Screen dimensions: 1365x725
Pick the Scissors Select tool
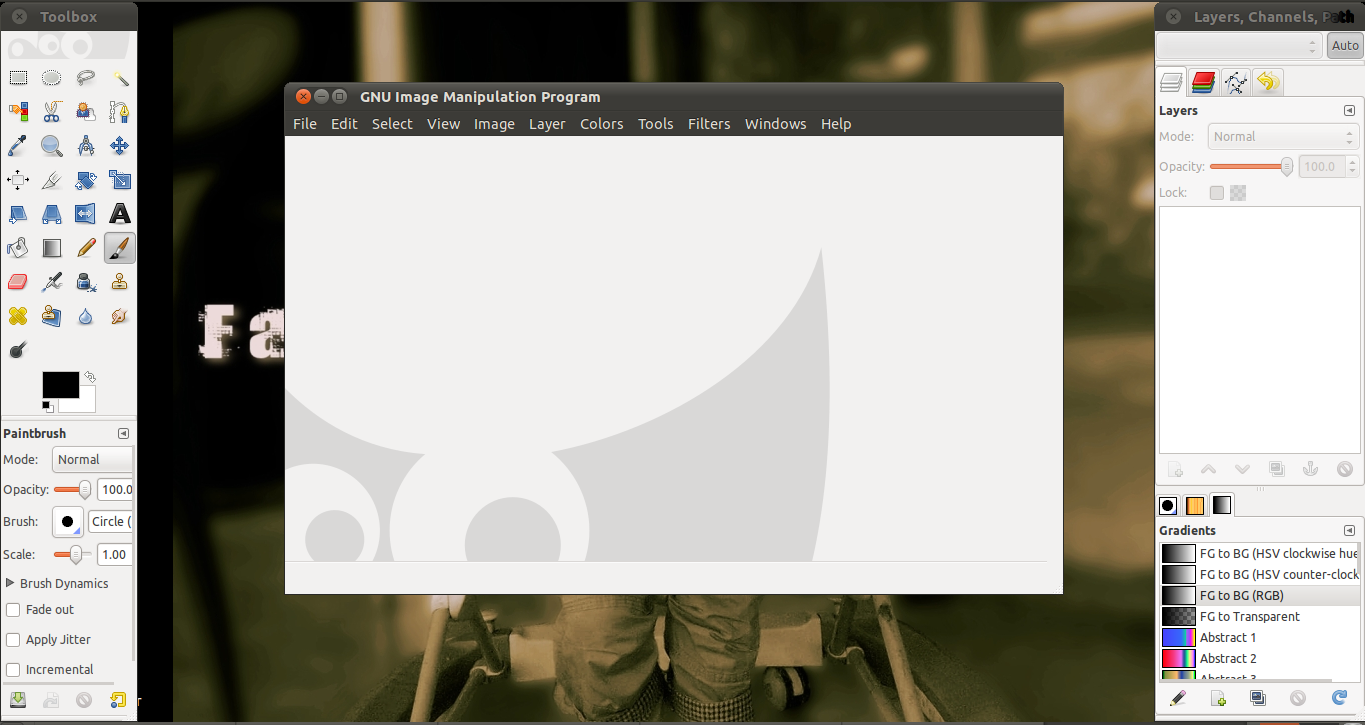tap(52, 112)
